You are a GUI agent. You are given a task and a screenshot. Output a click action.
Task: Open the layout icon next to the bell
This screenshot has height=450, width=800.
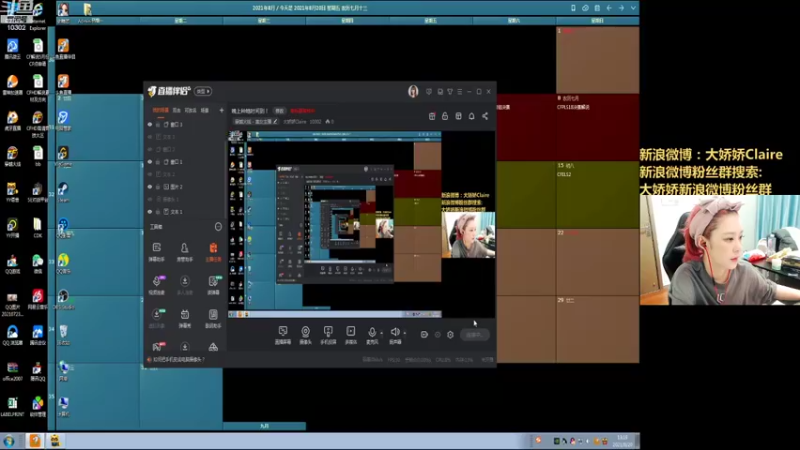pos(458,116)
